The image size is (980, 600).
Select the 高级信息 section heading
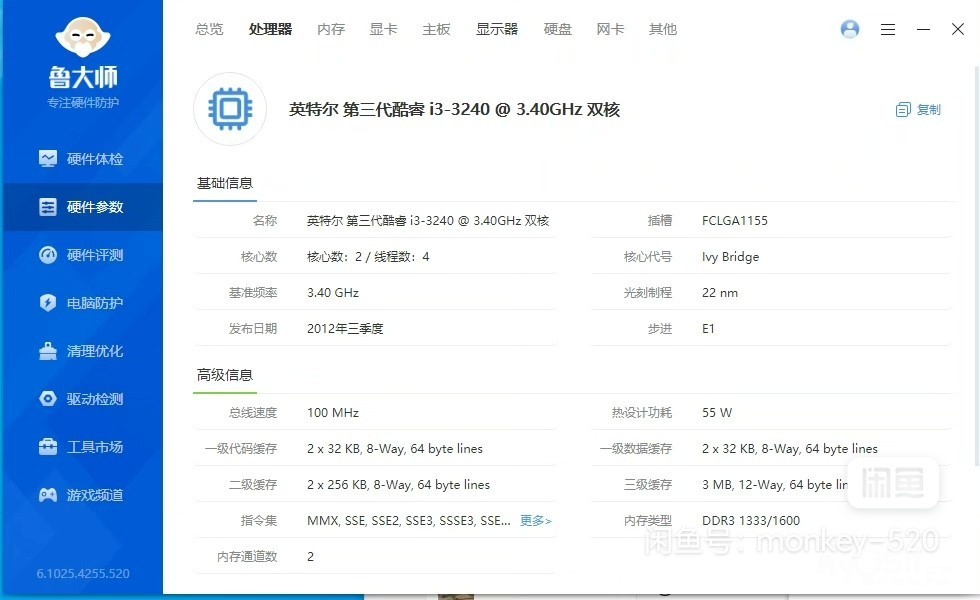pos(225,375)
